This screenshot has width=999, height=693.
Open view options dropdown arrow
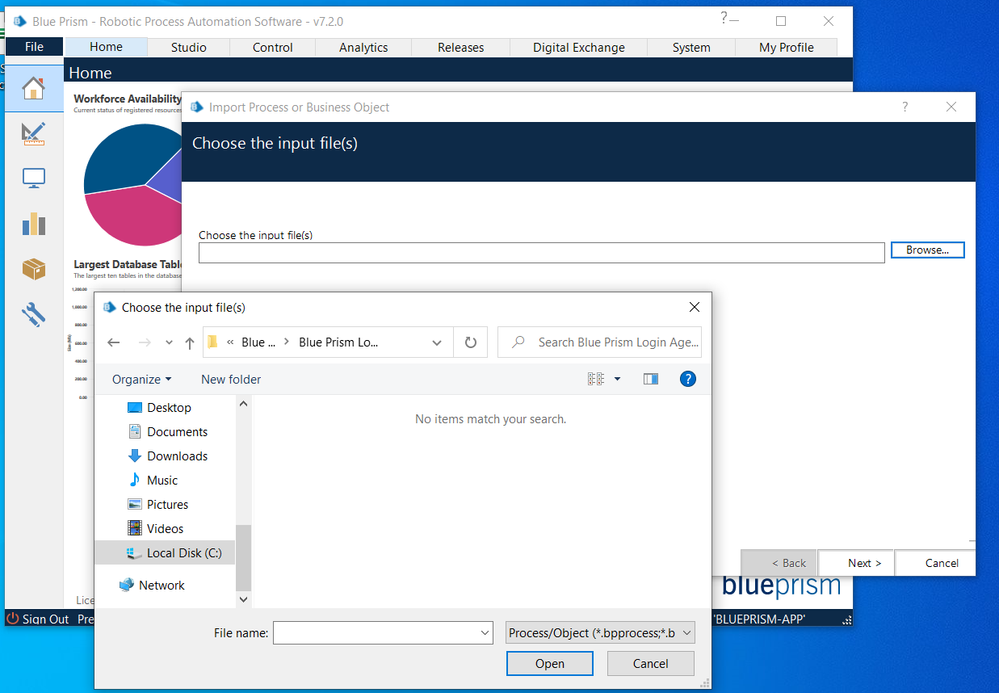[x=617, y=379]
